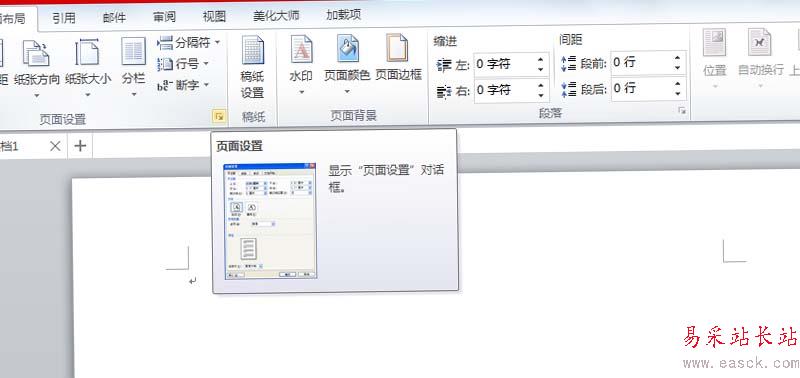Click the 位置 position icon

click(714, 42)
